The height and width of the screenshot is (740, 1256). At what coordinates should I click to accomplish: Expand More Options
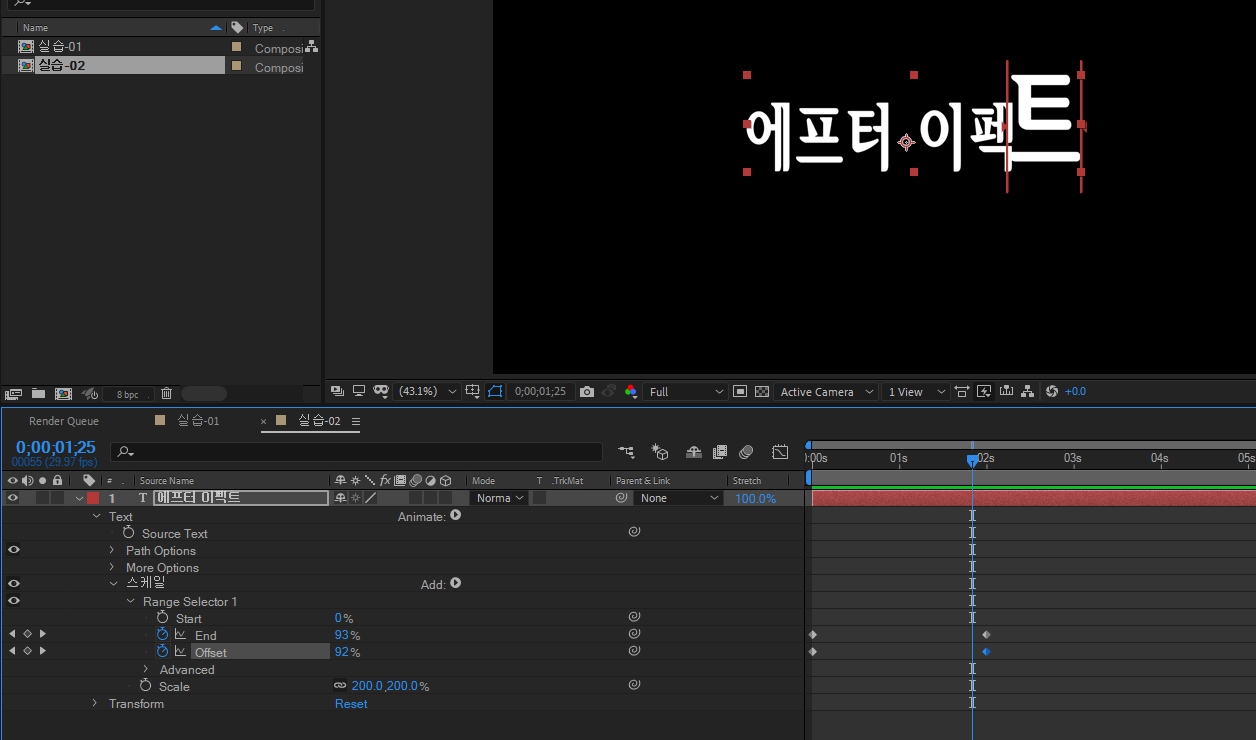[x=112, y=567]
